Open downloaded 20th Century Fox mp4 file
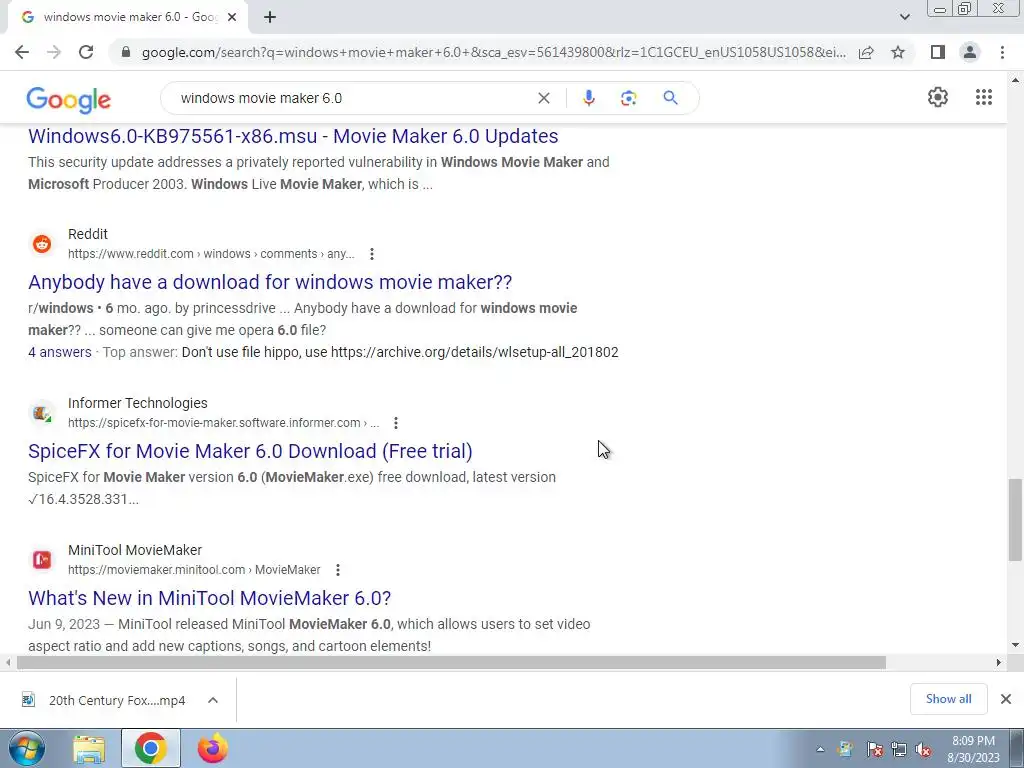This screenshot has height=768, width=1024. [x=104, y=700]
